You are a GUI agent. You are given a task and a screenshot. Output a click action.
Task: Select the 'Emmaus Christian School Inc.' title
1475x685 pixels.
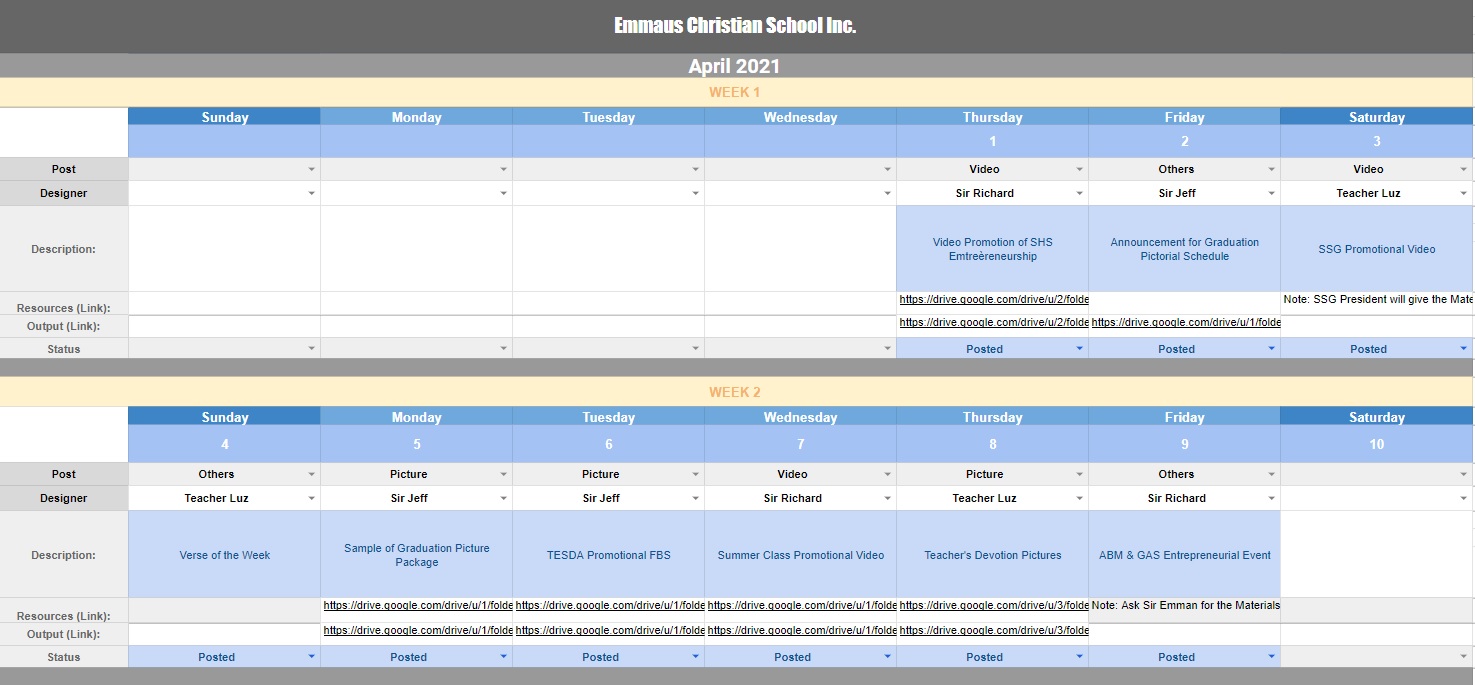[x=735, y=26]
